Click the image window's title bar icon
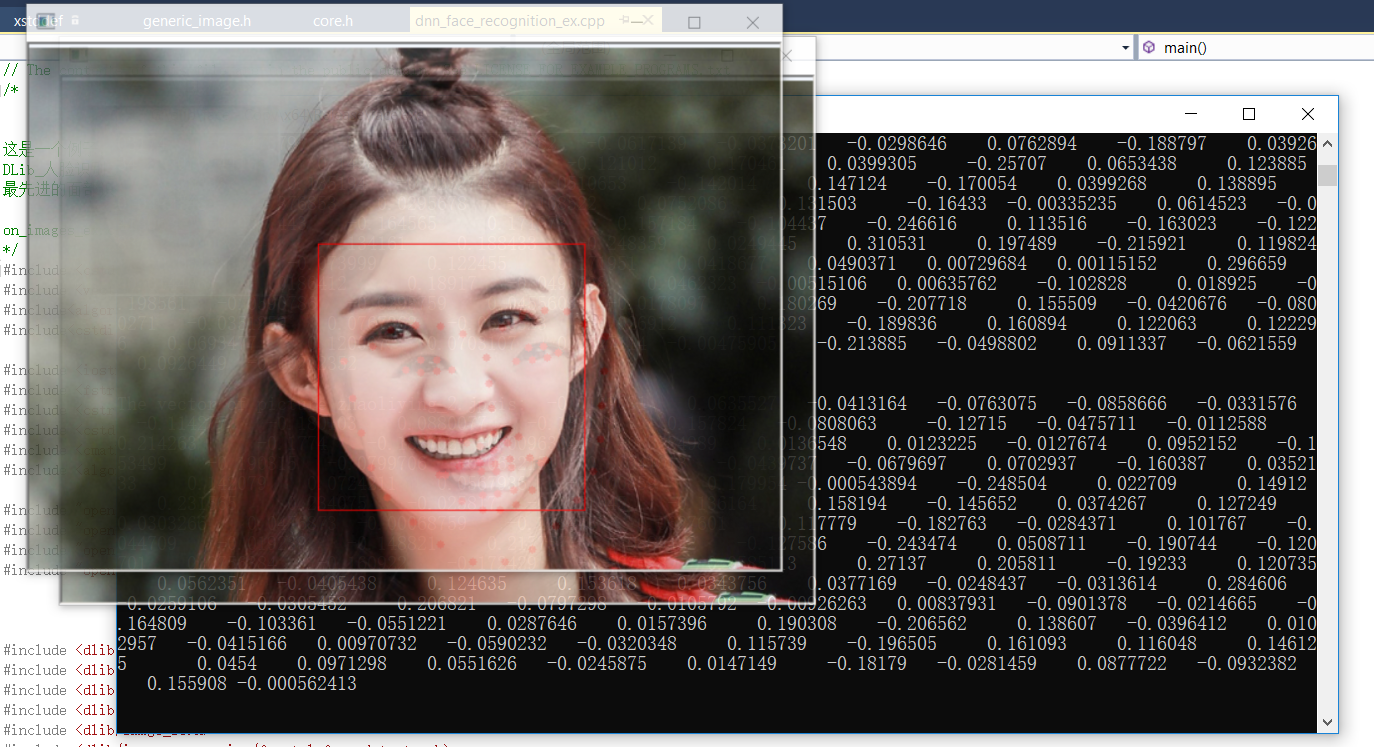Screen dimensions: 1374x747 (x=45, y=21)
